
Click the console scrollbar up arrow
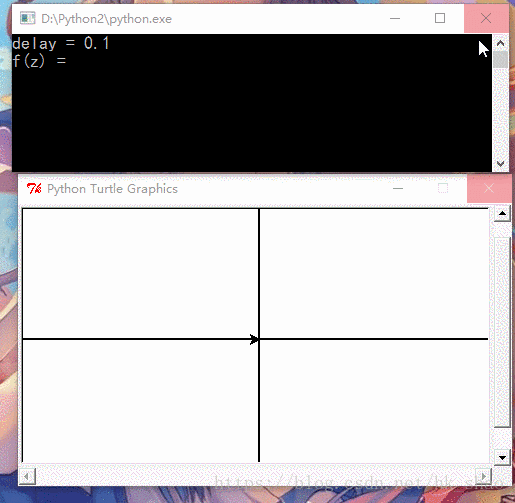click(500, 43)
